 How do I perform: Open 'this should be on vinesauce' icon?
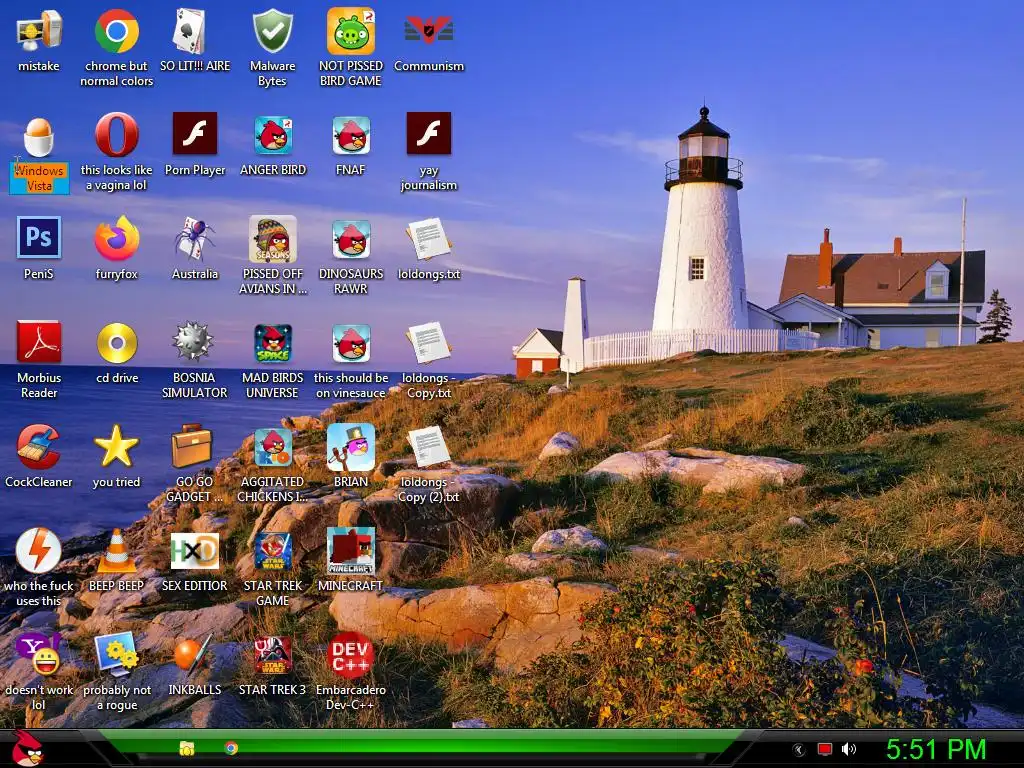click(351, 343)
